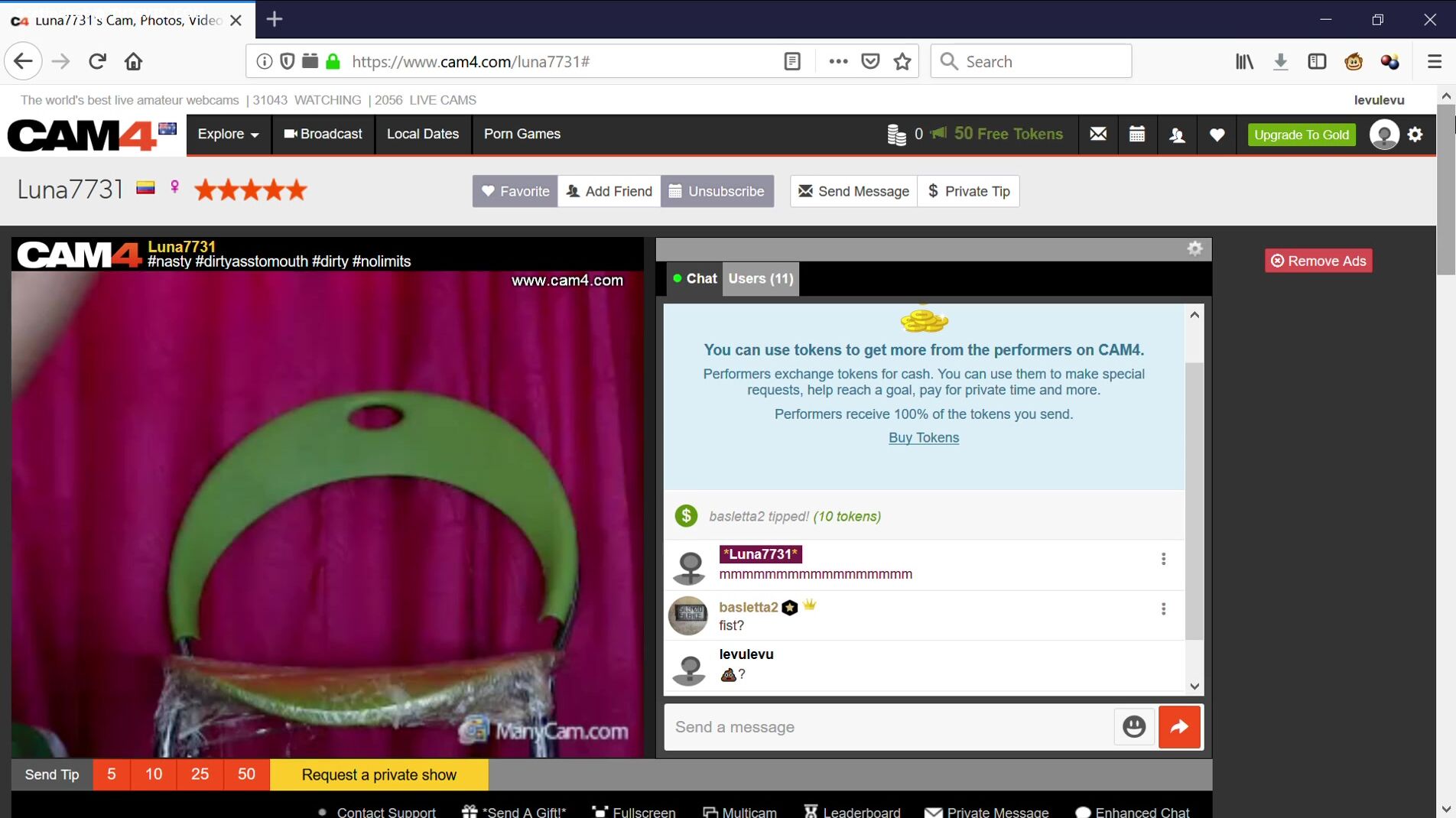The height and width of the screenshot is (818, 1456).
Task: Click the account settings gear beside avatar
Action: point(1415,135)
